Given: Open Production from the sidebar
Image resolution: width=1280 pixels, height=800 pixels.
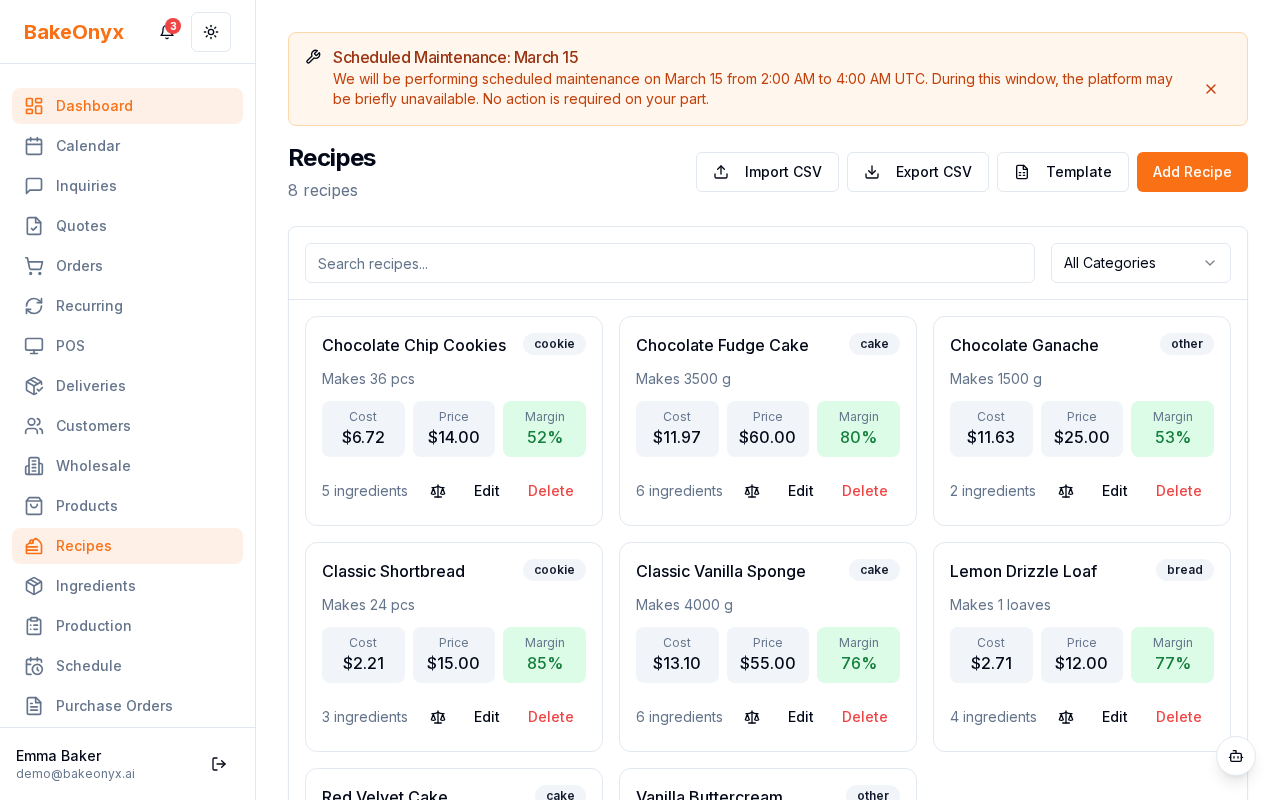Looking at the screenshot, I should [91, 626].
